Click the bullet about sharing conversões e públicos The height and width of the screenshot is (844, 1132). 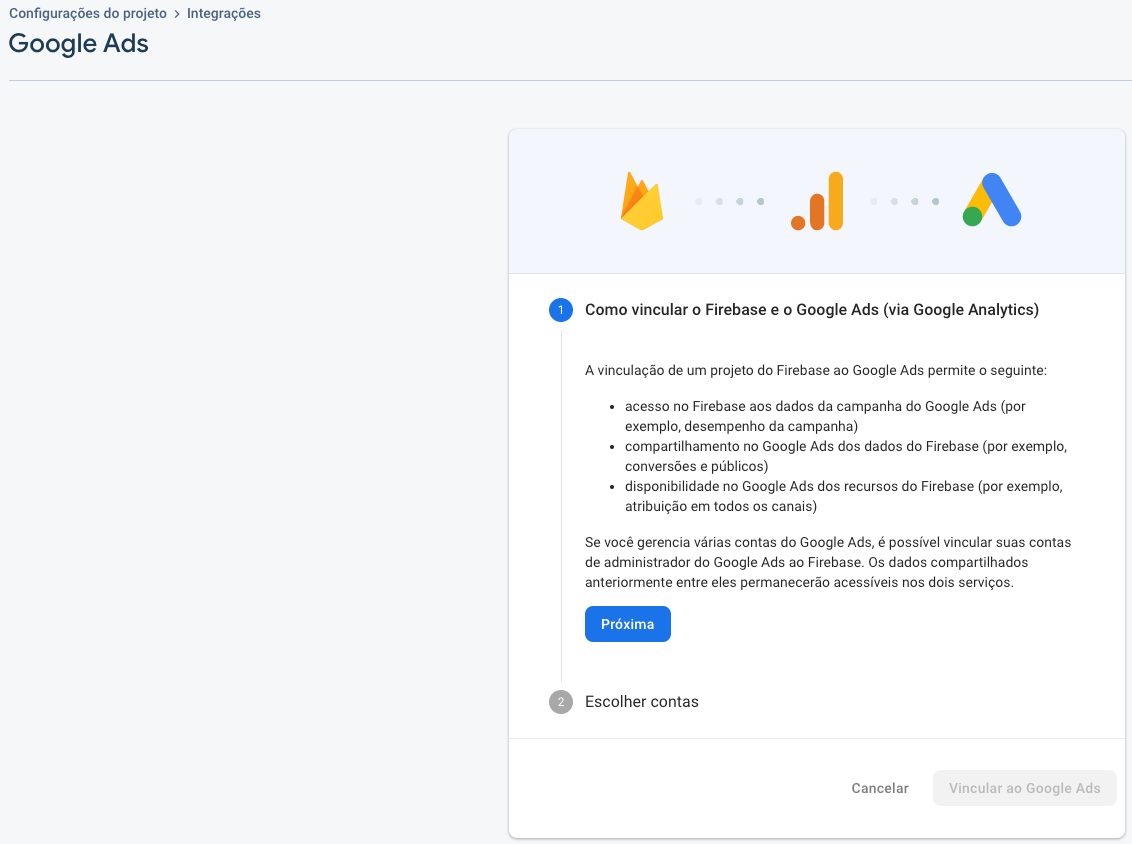tap(845, 456)
